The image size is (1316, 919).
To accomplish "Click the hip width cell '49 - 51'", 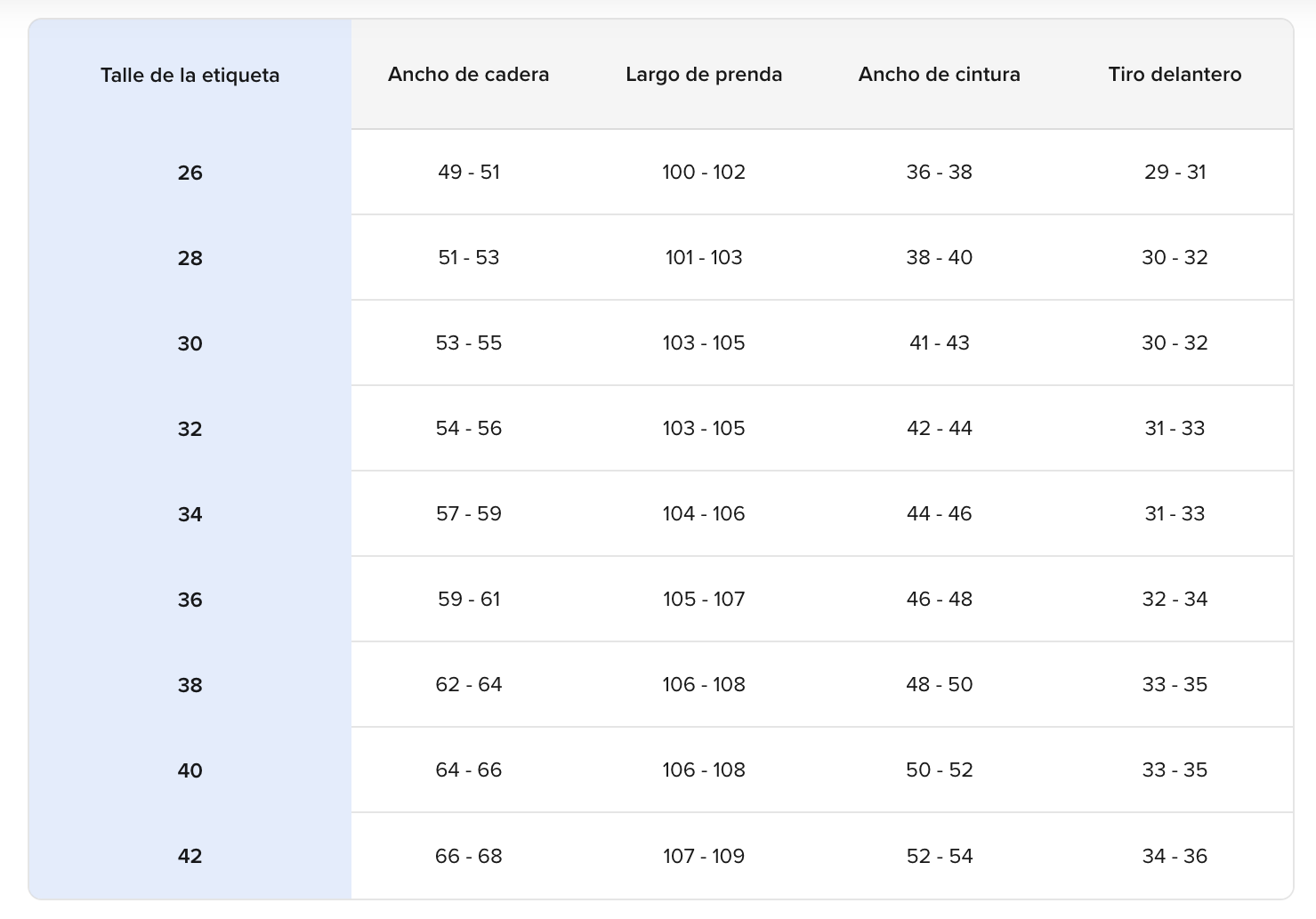I will coord(468,172).
